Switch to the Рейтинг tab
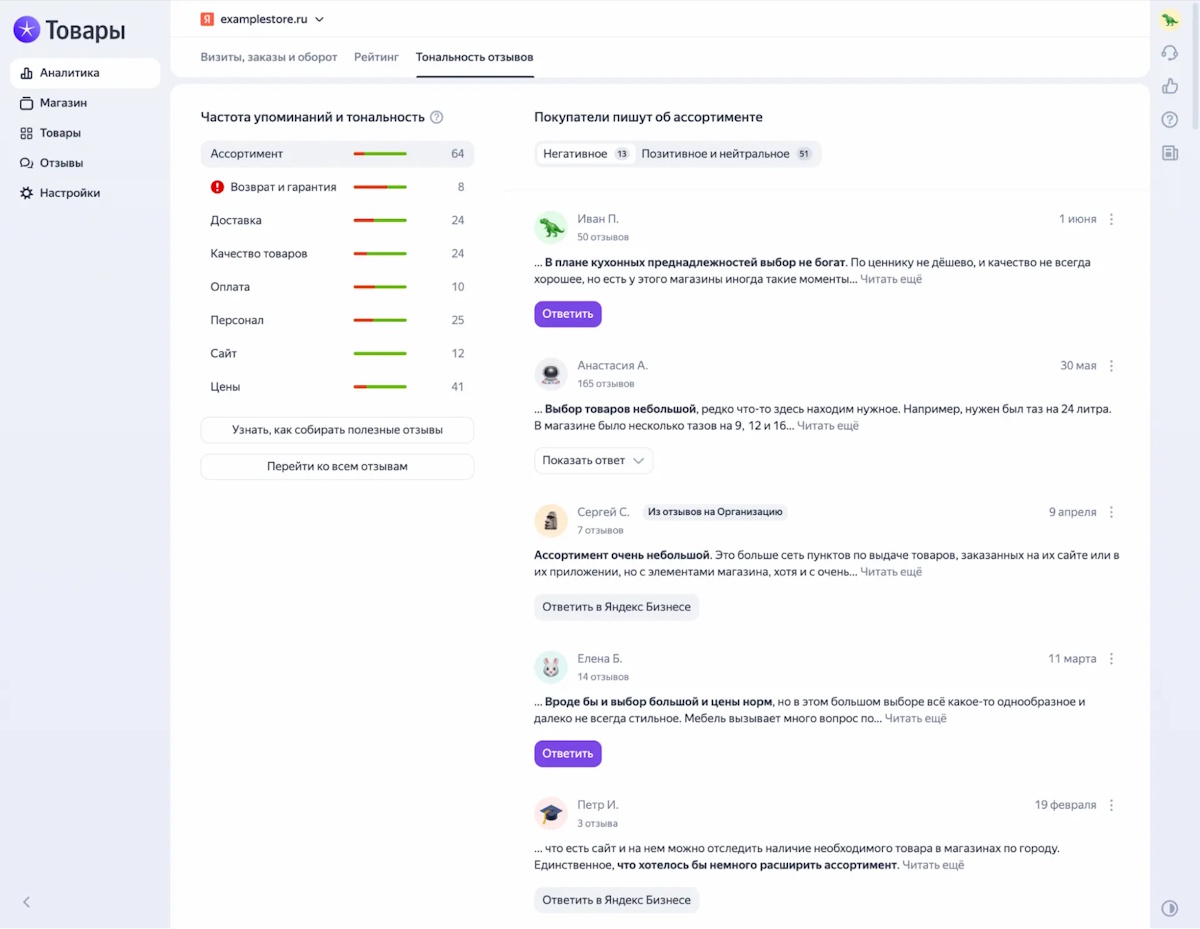This screenshot has width=1200, height=929. pyautogui.click(x=376, y=57)
